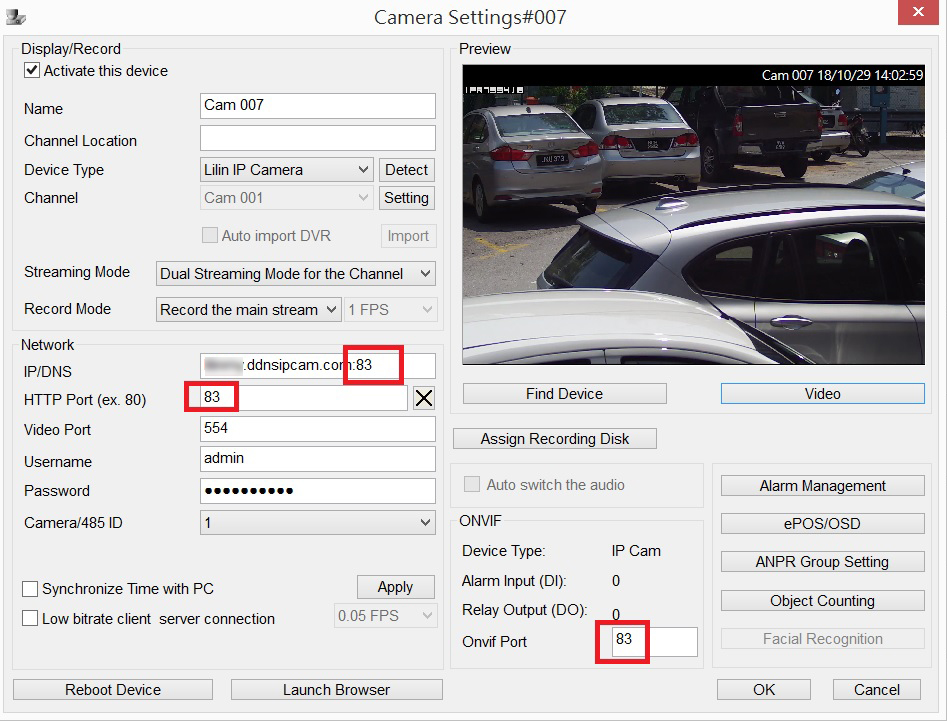The height and width of the screenshot is (721, 947).
Task: Expand the Streaming Mode dropdown
Action: pos(297,274)
